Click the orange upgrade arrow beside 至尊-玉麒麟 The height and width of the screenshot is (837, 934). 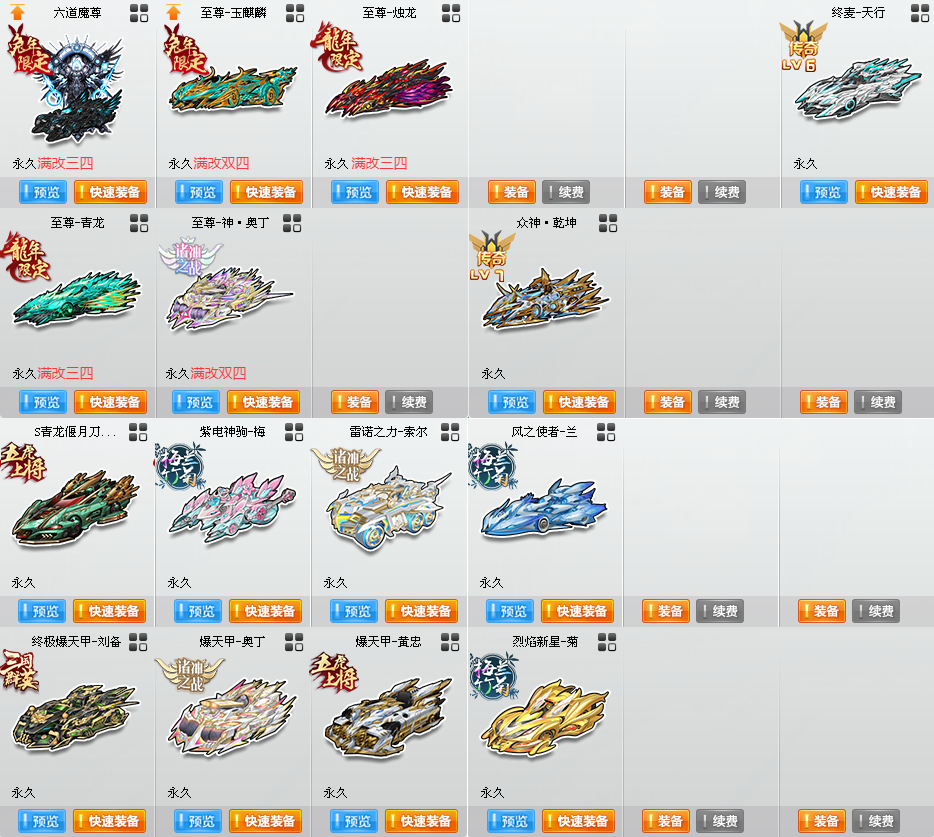(173, 12)
